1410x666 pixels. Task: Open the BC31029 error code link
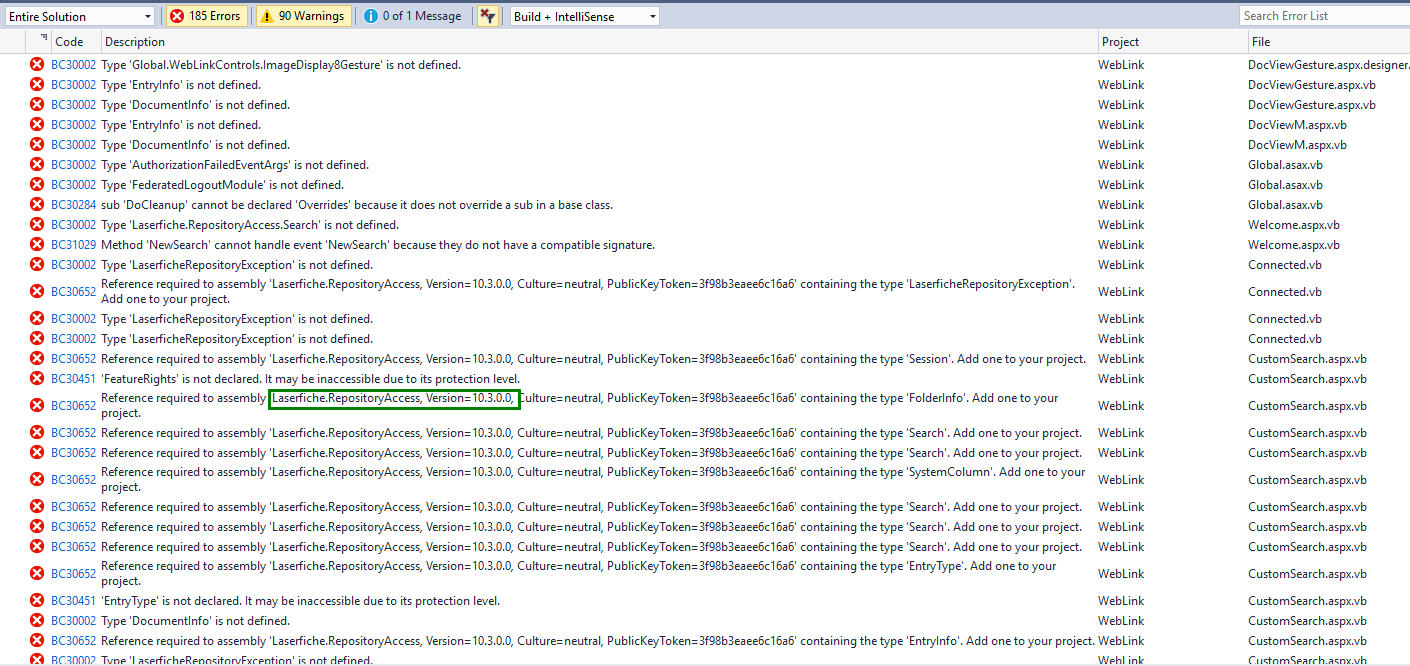click(x=73, y=245)
